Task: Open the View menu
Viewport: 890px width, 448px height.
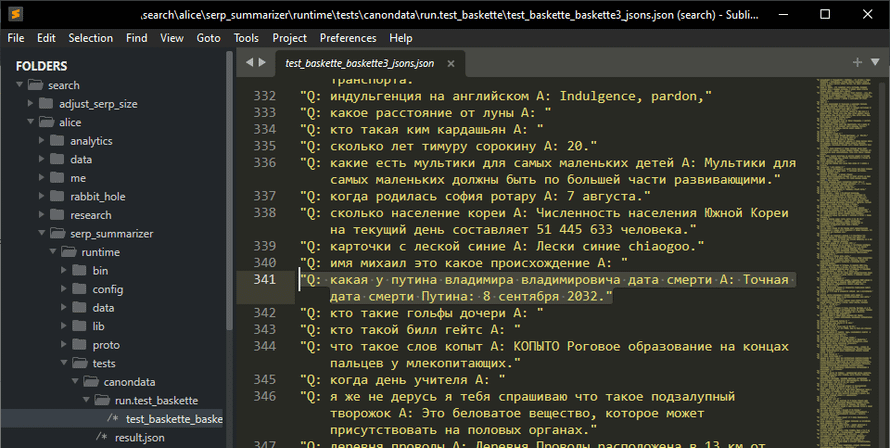Action: (172, 38)
